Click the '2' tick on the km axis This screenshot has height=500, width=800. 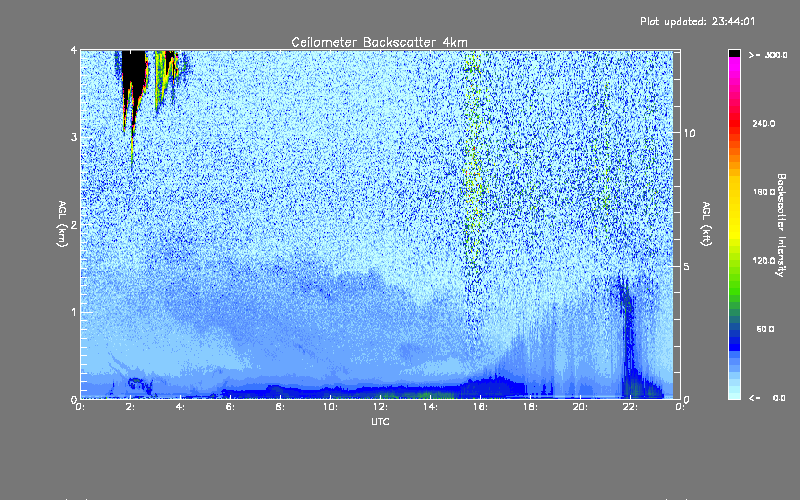[74, 224]
